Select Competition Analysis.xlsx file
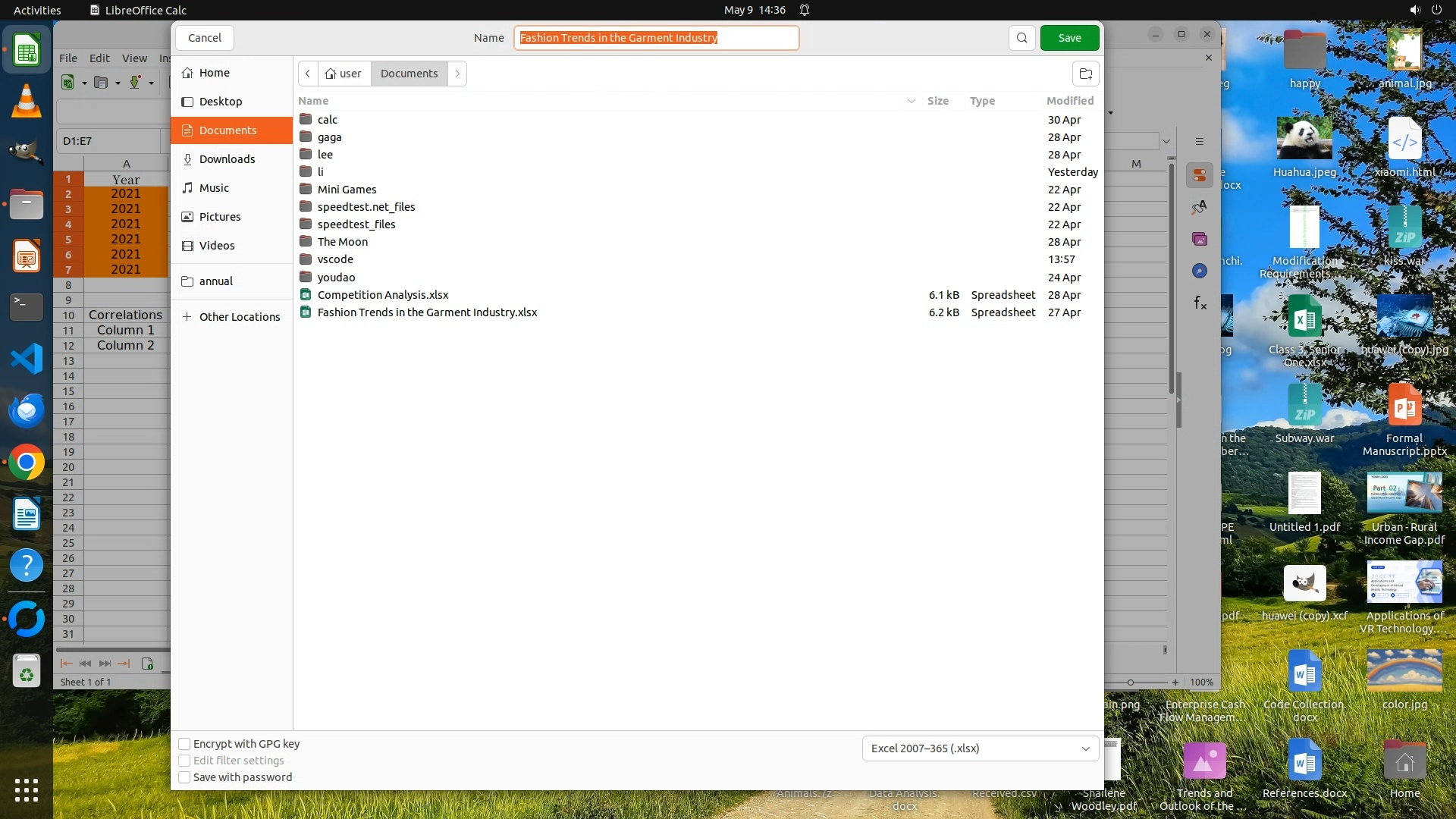Viewport: 1456px width, 819px height. (x=383, y=295)
